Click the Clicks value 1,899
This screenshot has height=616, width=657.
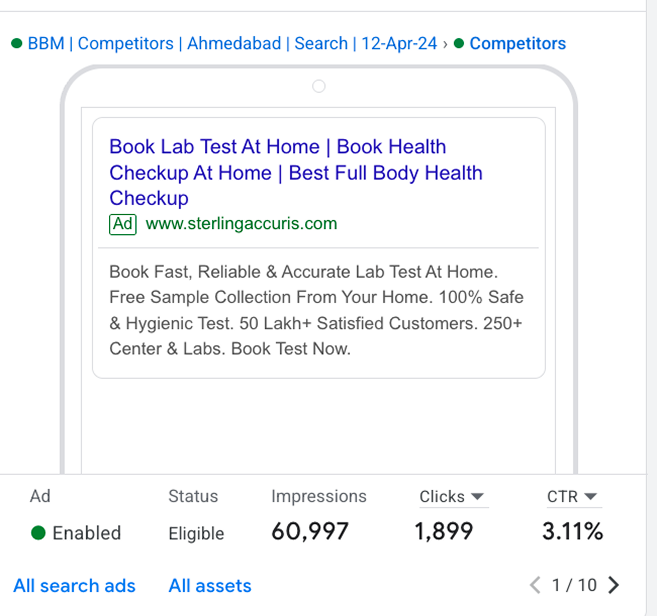pos(444,531)
